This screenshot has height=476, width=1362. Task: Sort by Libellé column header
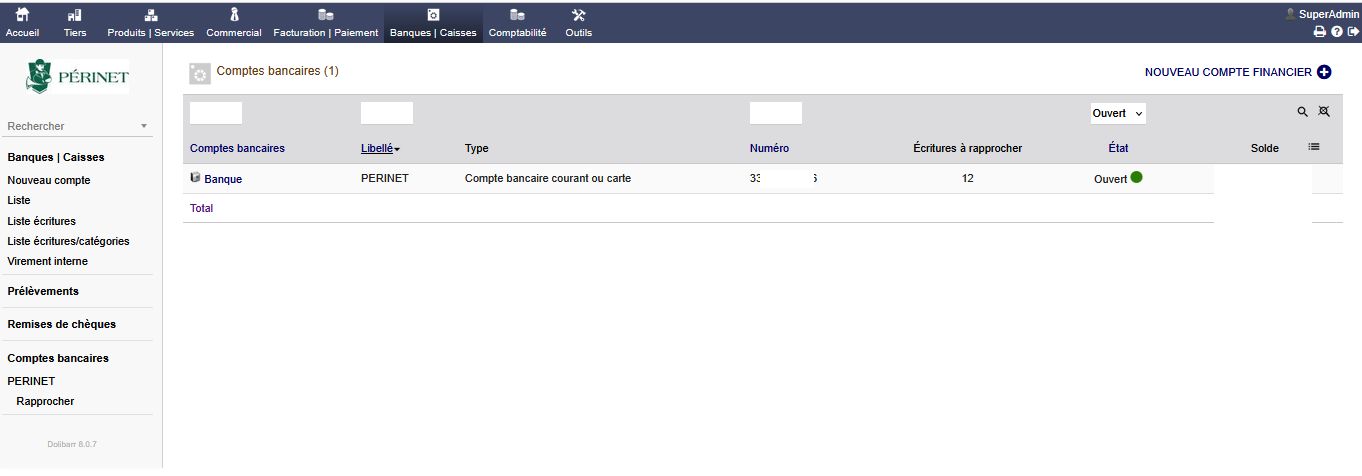(x=377, y=148)
